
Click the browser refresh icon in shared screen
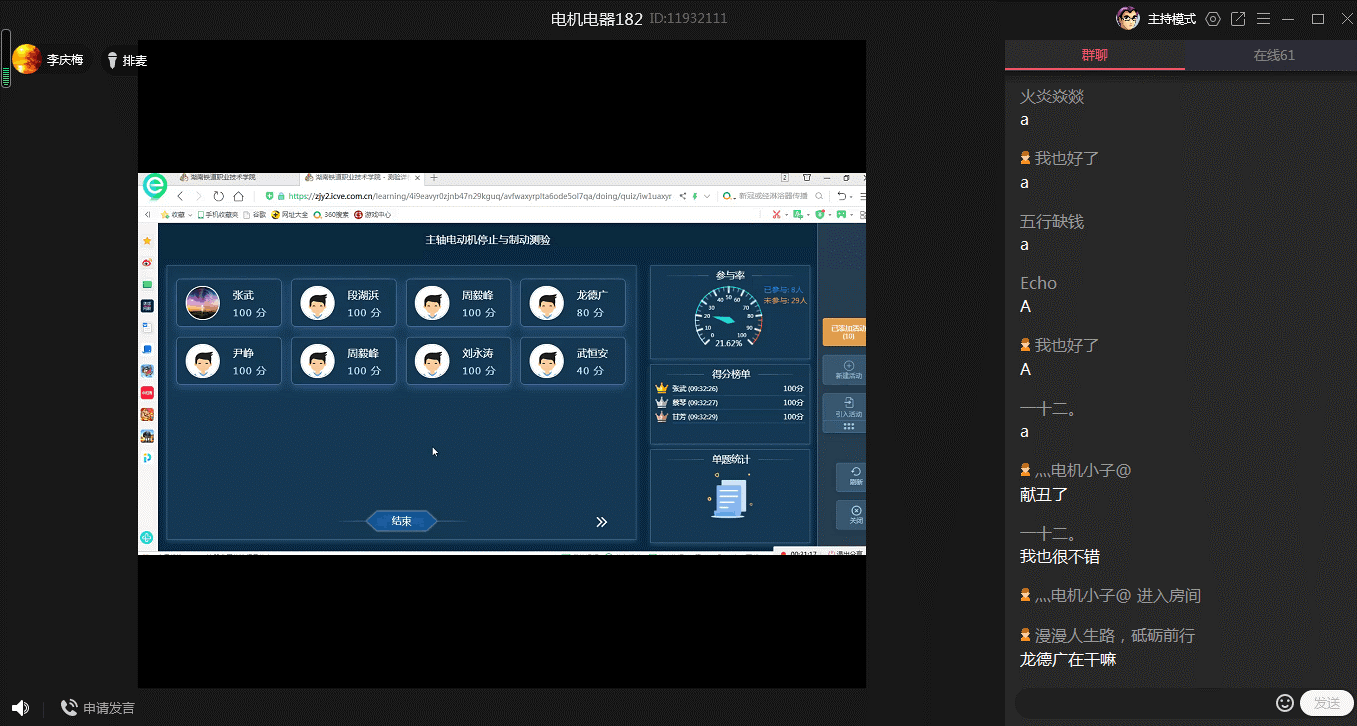[219, 196]
